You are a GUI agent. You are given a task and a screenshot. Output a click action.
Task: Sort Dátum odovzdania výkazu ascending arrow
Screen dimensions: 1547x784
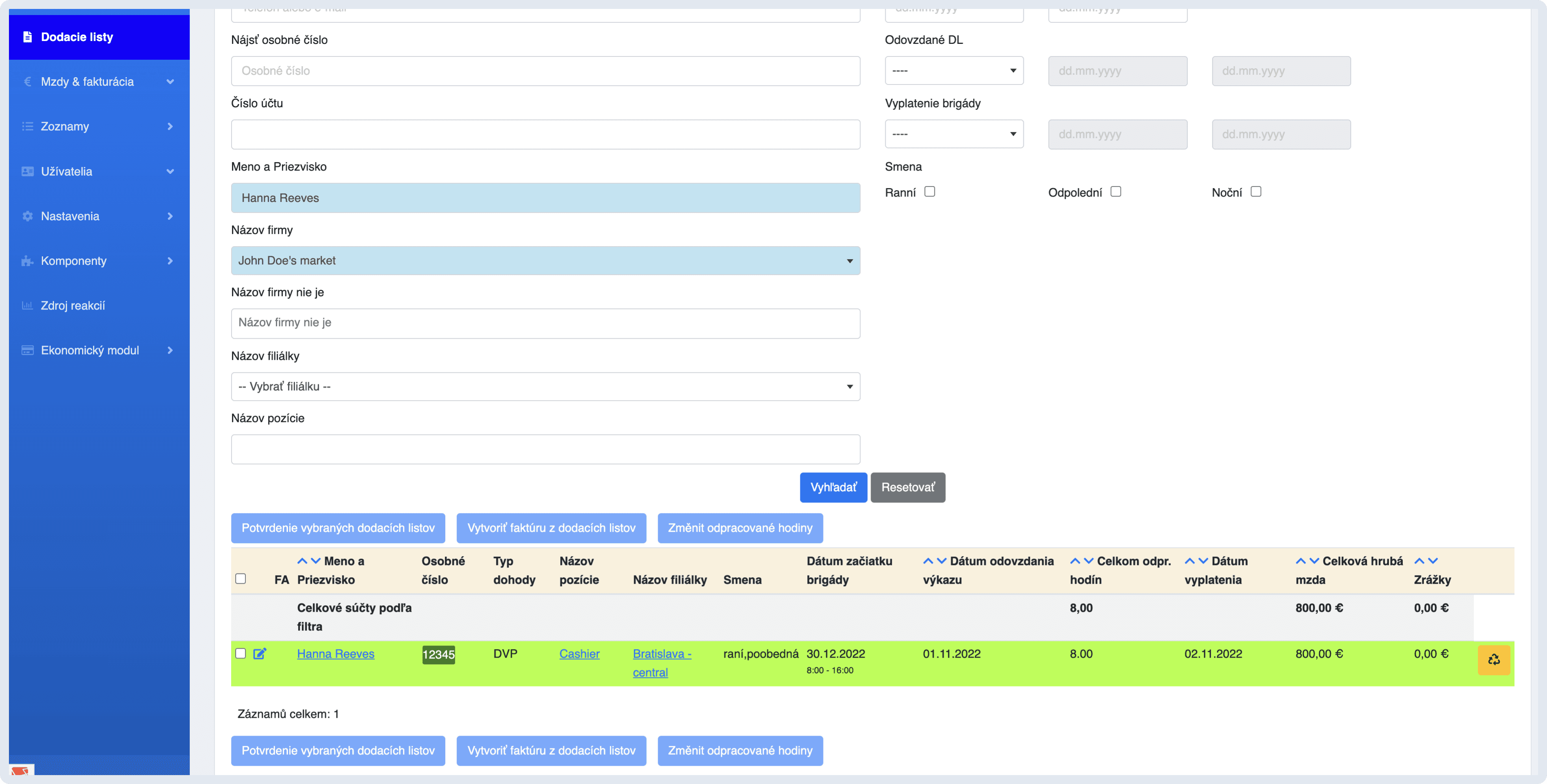[x=928, y=561]
